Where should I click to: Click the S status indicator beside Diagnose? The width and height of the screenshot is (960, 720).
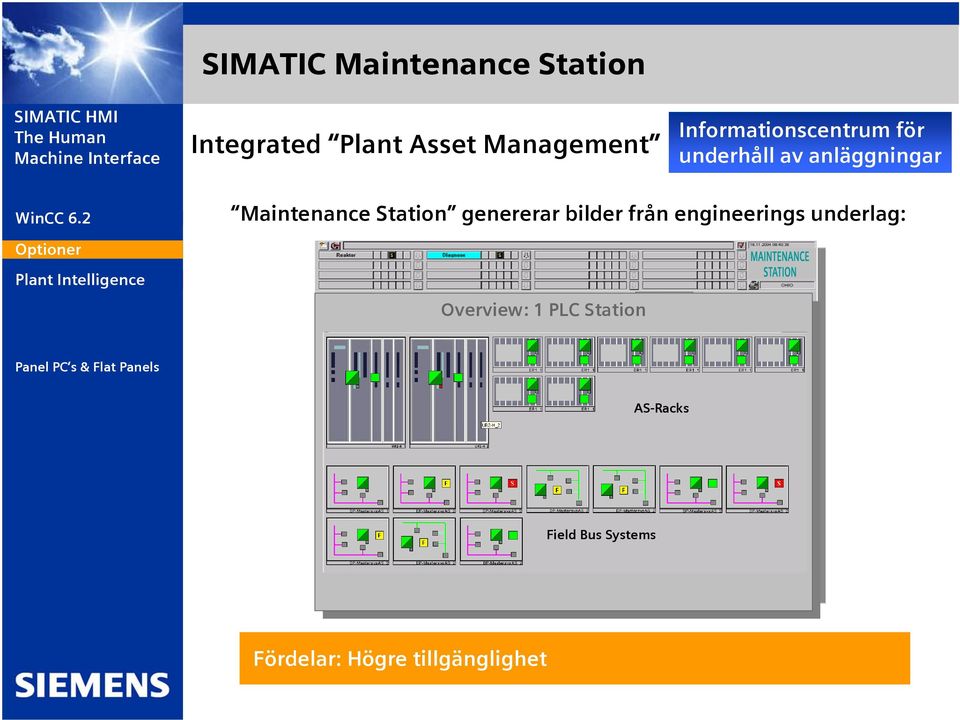(500, 255)
